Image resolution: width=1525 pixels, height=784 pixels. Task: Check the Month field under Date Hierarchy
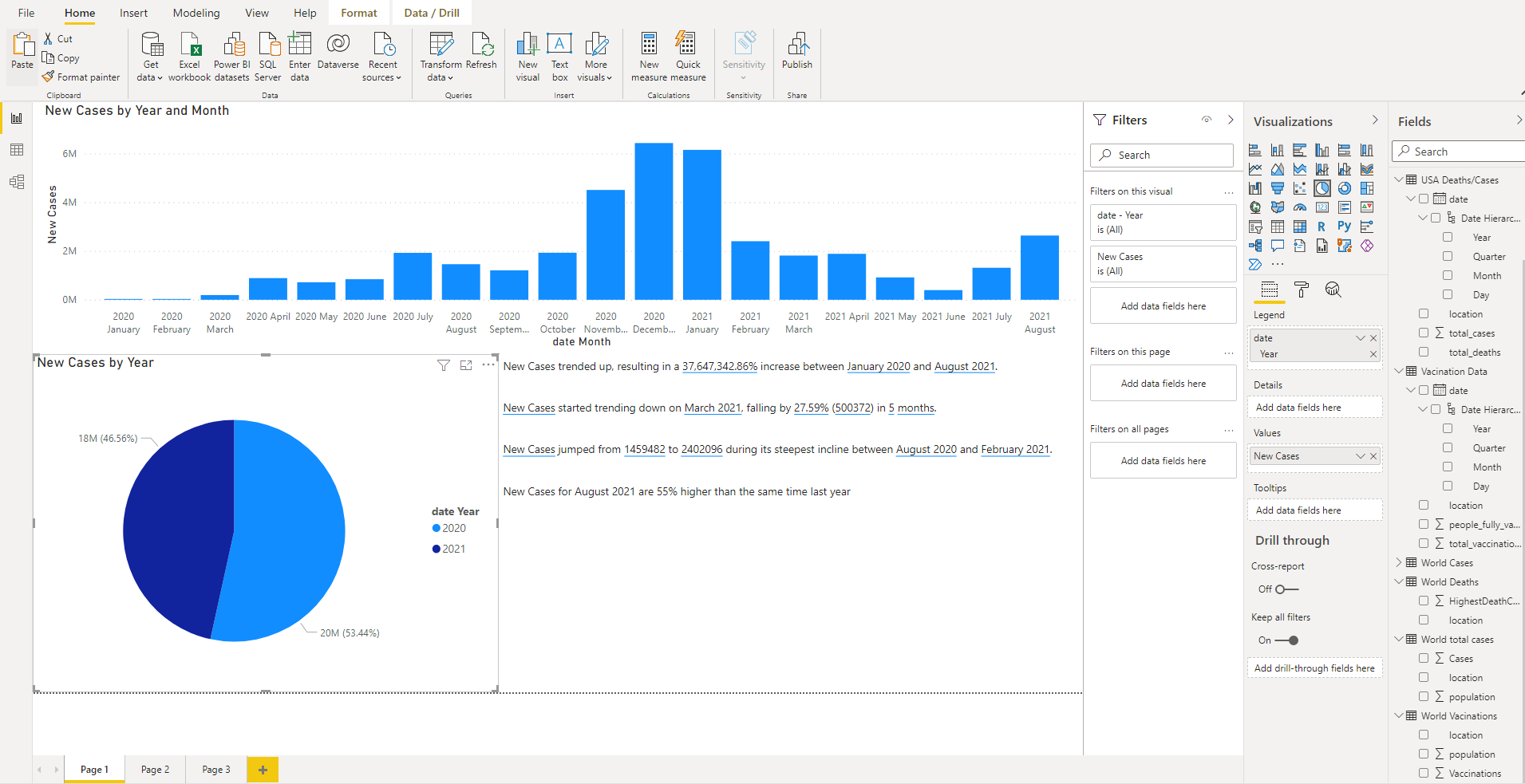[1448, 275]
